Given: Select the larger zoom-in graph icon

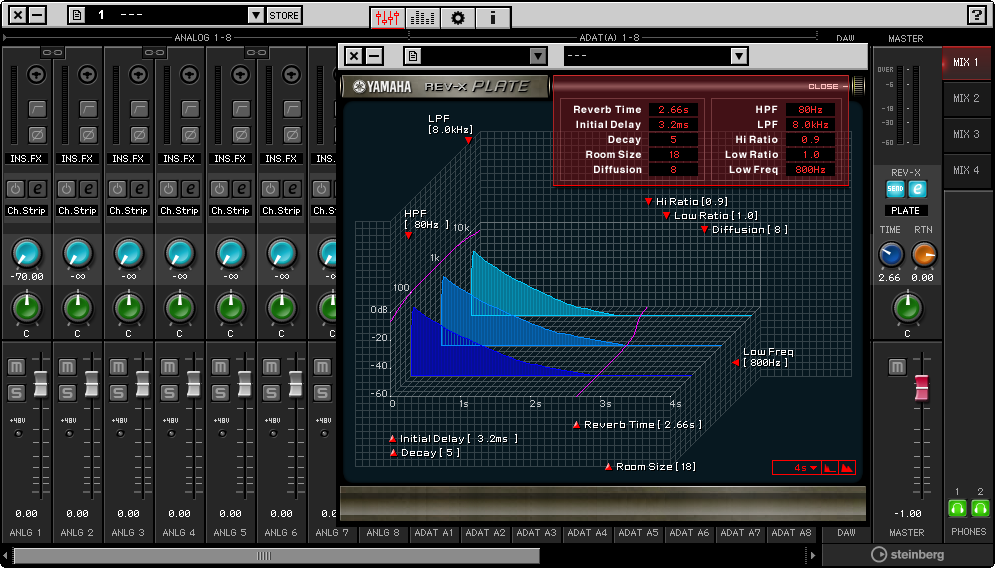Looking at the screenshot, I should [x=847, y=468].
